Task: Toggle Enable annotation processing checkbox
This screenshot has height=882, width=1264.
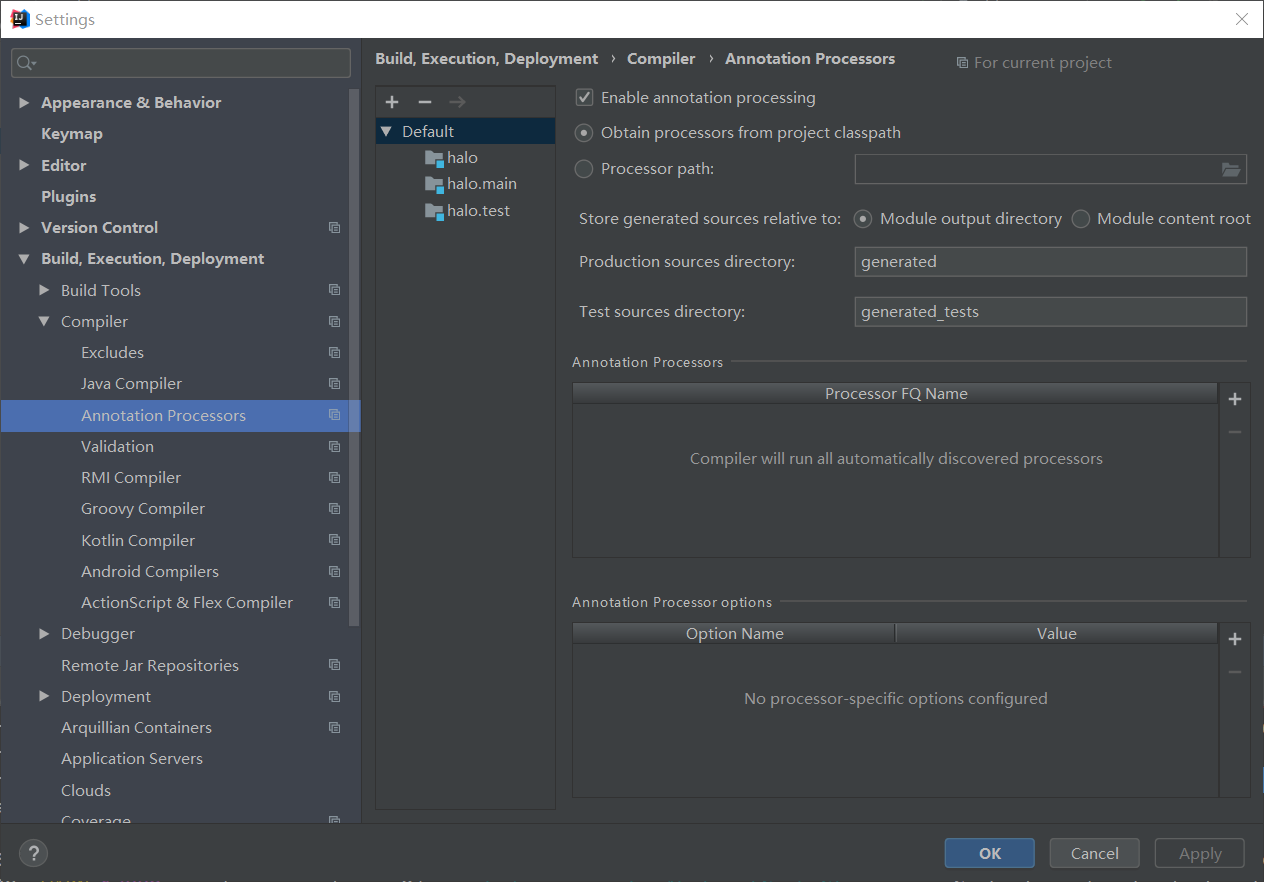Action: click(x=585, y=98)
